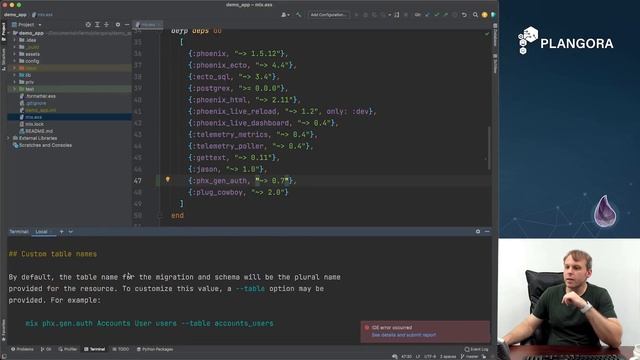Screen dimensions: 640x360
Task: Expand the assets folder
Action: (x=15, y=54)
